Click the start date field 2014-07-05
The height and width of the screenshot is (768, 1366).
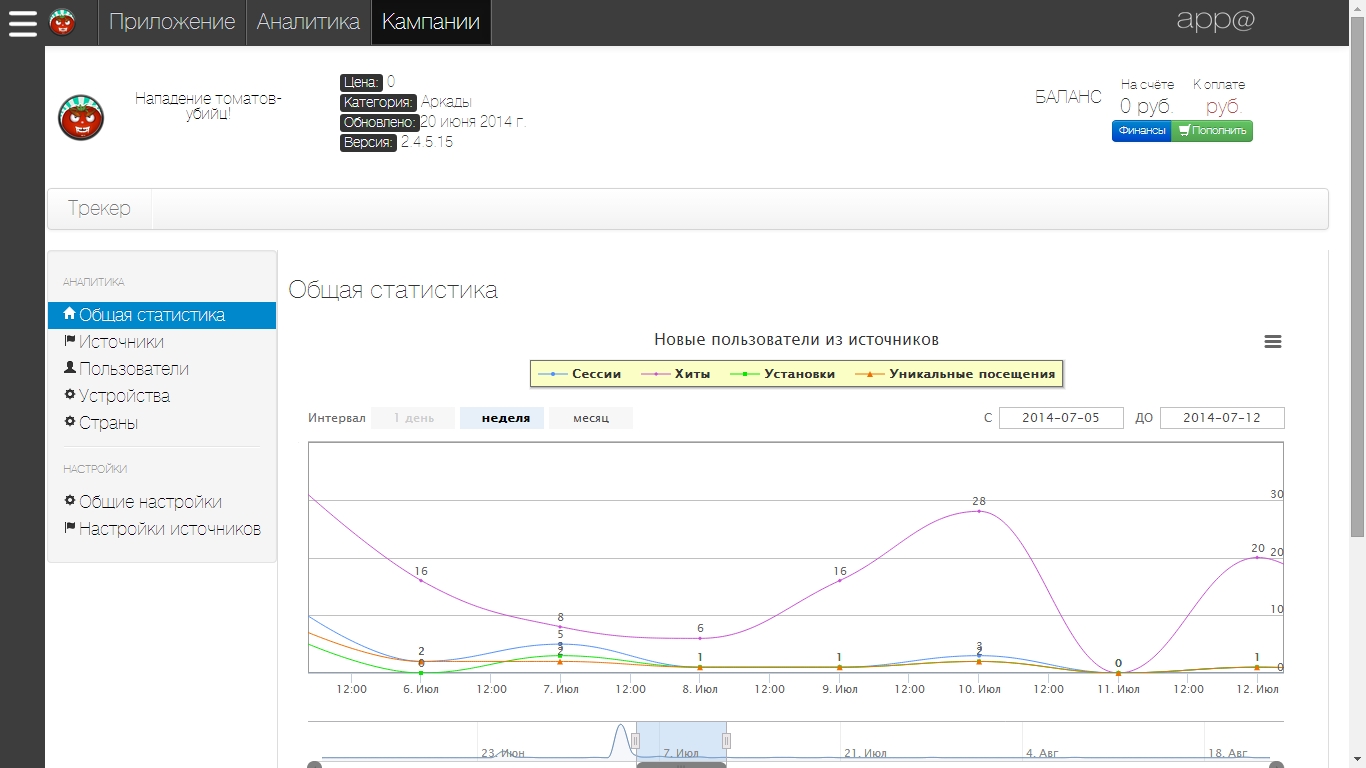1060,418
